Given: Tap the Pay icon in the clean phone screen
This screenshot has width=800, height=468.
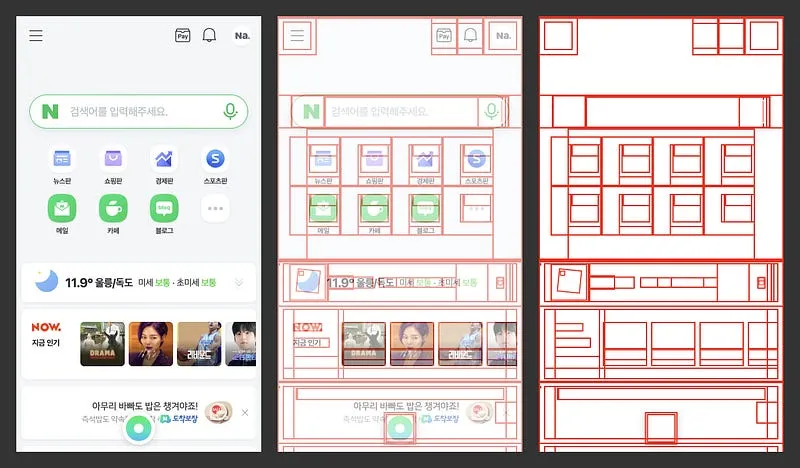Looking at the screenshot, I should [x=183, y=35].
